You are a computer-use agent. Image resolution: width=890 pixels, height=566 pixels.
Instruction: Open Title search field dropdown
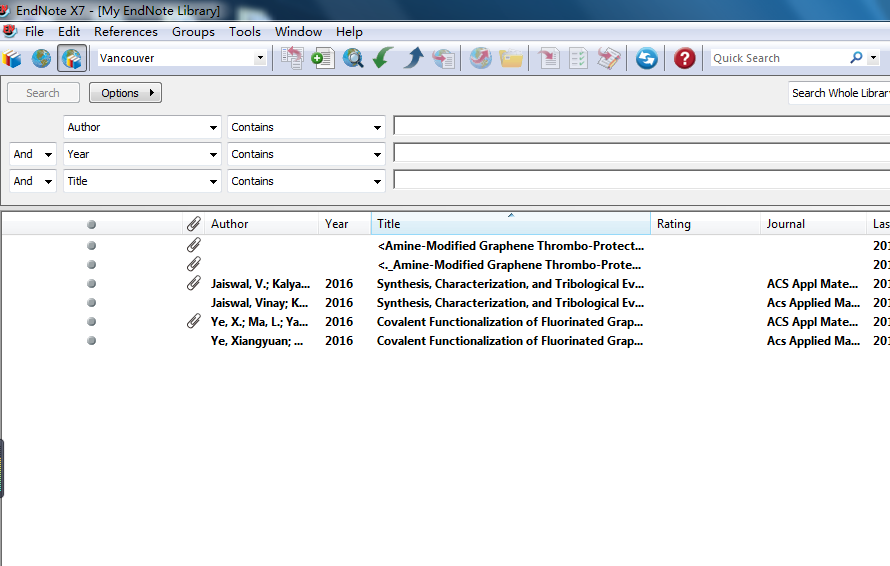pos(213,182)
